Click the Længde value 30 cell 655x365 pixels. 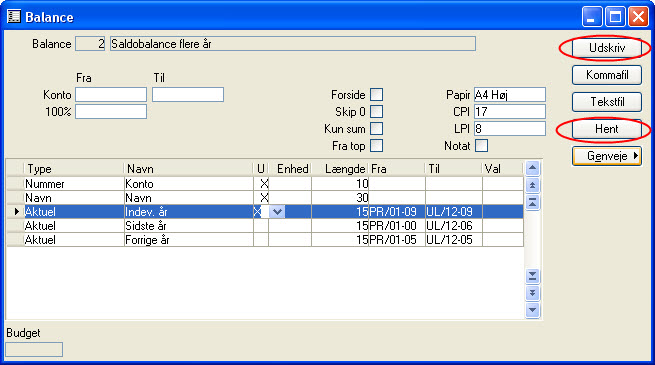[340, 198]
